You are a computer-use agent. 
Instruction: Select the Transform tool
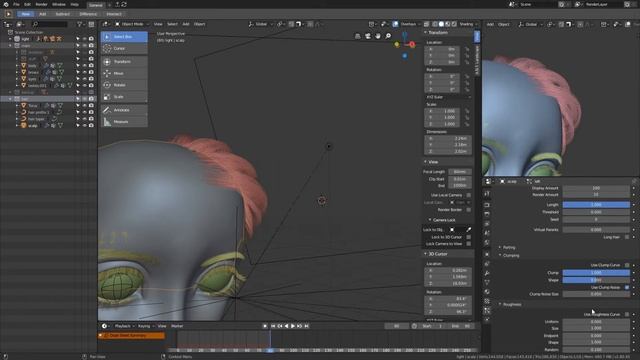[124, 62]
